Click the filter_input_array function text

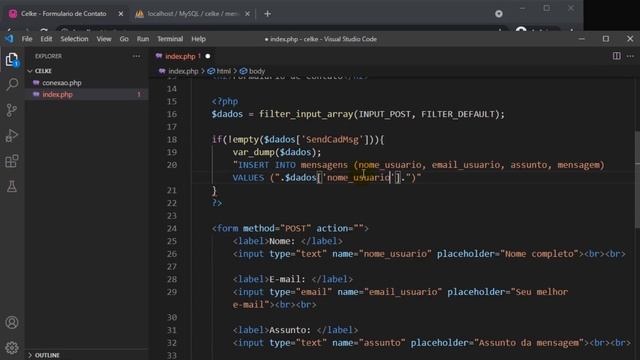(306, 114)
